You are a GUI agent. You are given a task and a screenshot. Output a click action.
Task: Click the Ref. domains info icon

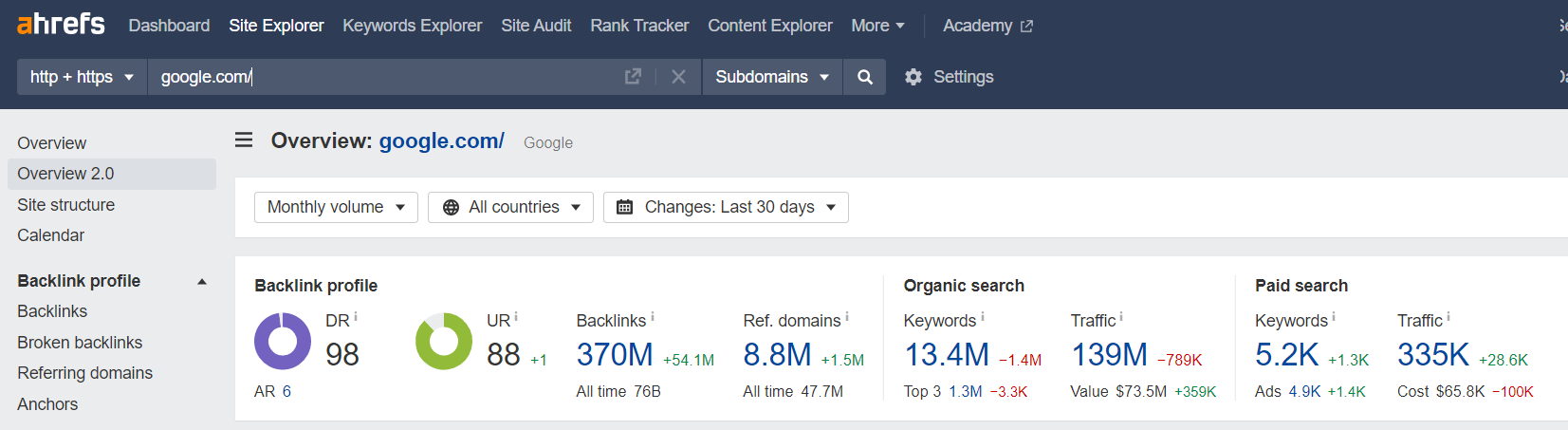(847, 317)
